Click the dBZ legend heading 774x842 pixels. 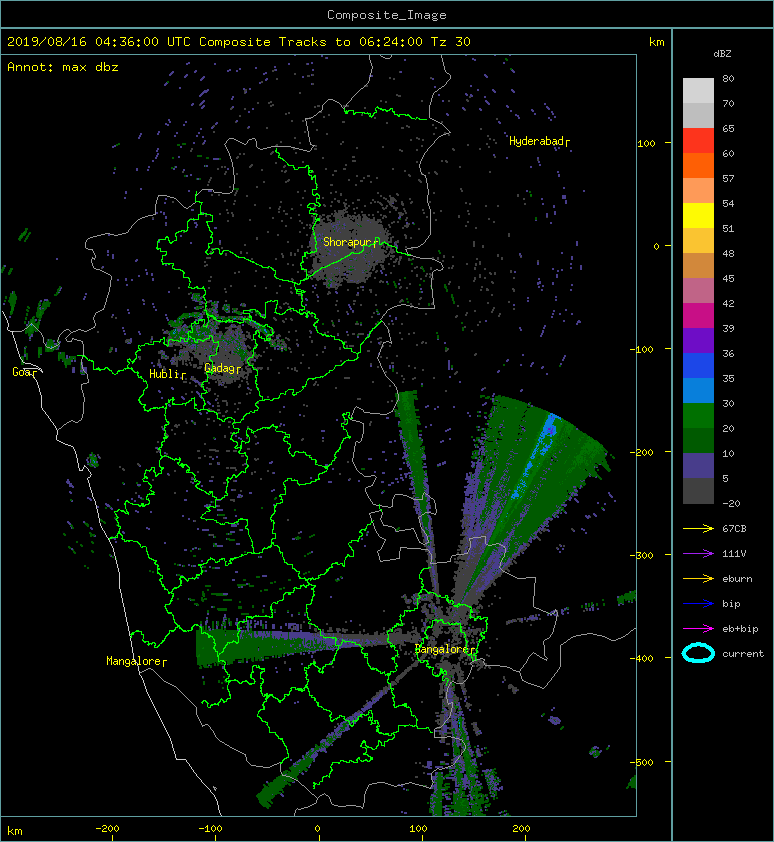pyautogui.click(x=722, y=54)
